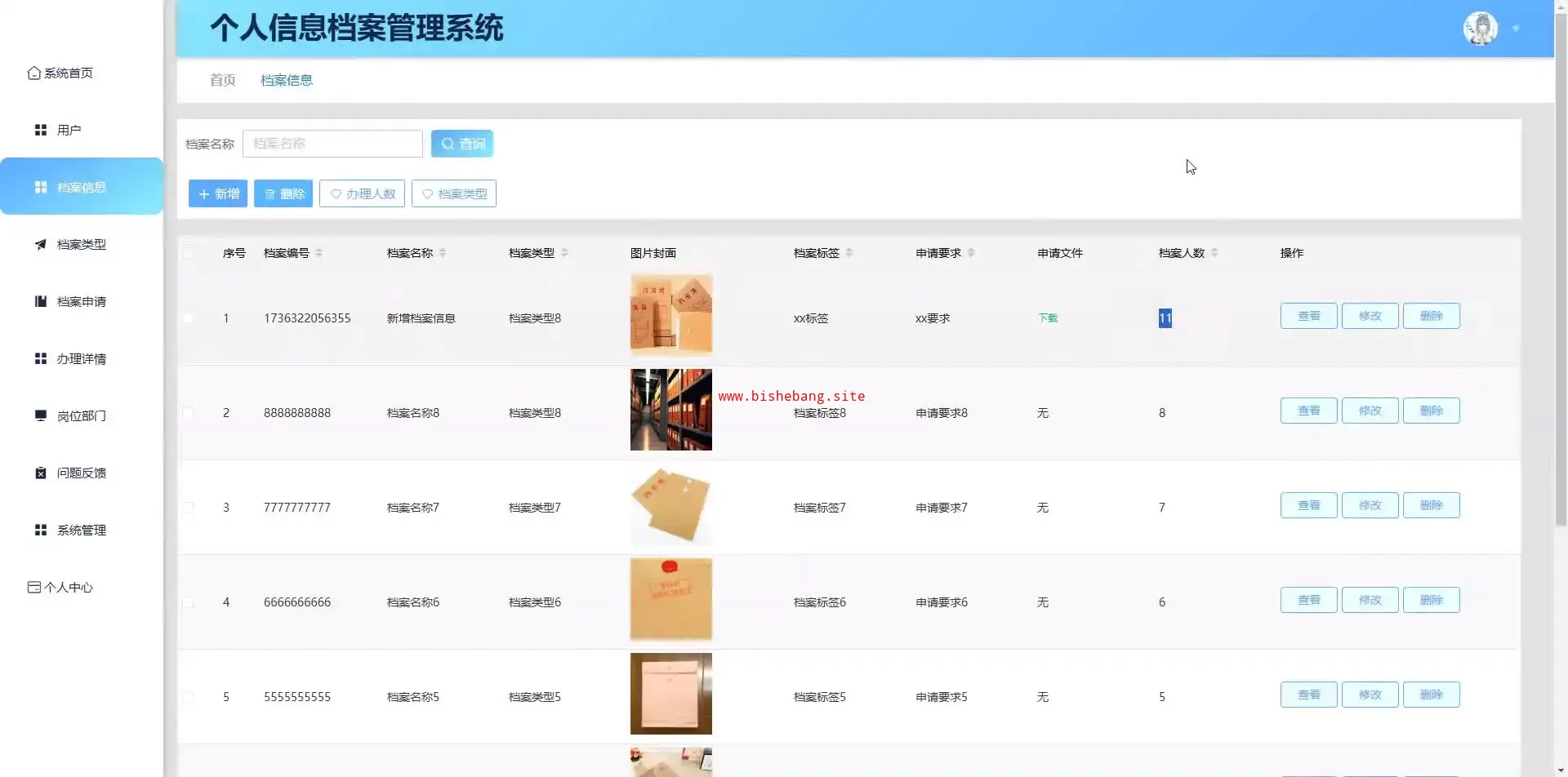This screenshot has width=1568, height=777.
Task: Sort by 申请要求 column arrows
Action: (x=971, y=253)
